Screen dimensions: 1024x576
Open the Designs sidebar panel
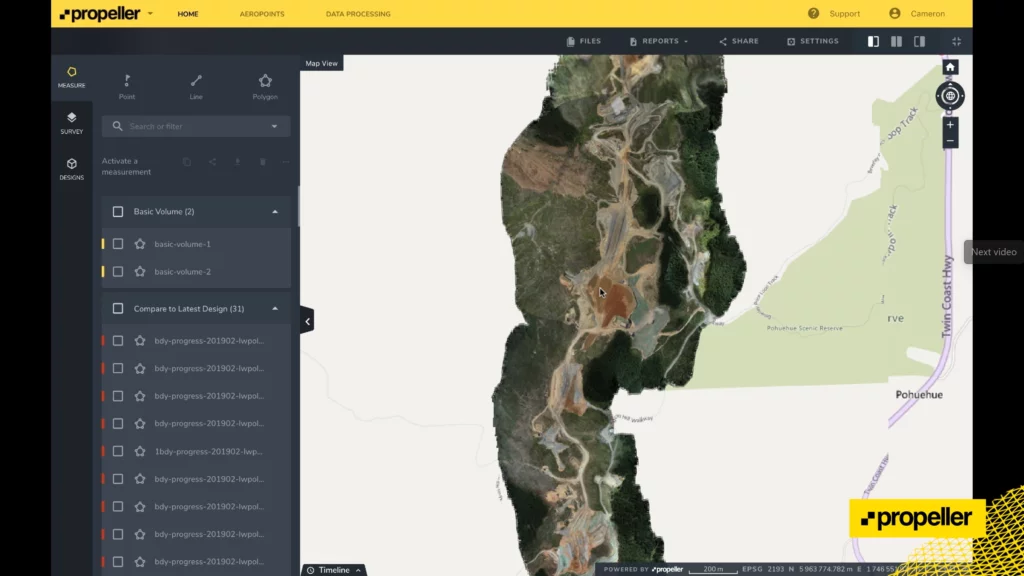(72, 169)
